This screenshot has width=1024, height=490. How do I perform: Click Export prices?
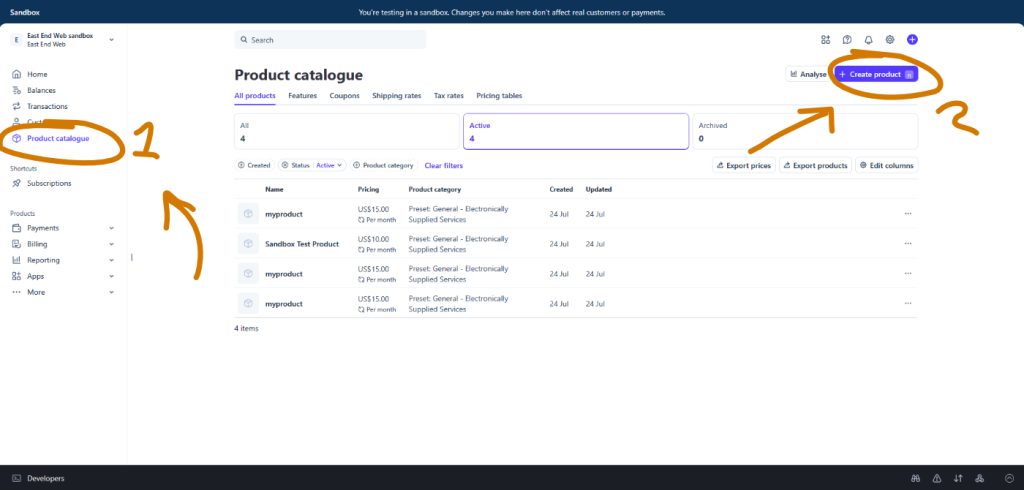744,165
